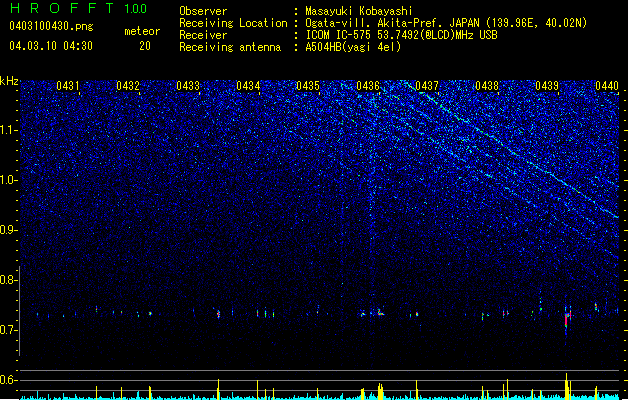Image resolution: width=629 pixels, height=400 pixels.
Task: Click the Observer label
Action: (x=203, y=11)
